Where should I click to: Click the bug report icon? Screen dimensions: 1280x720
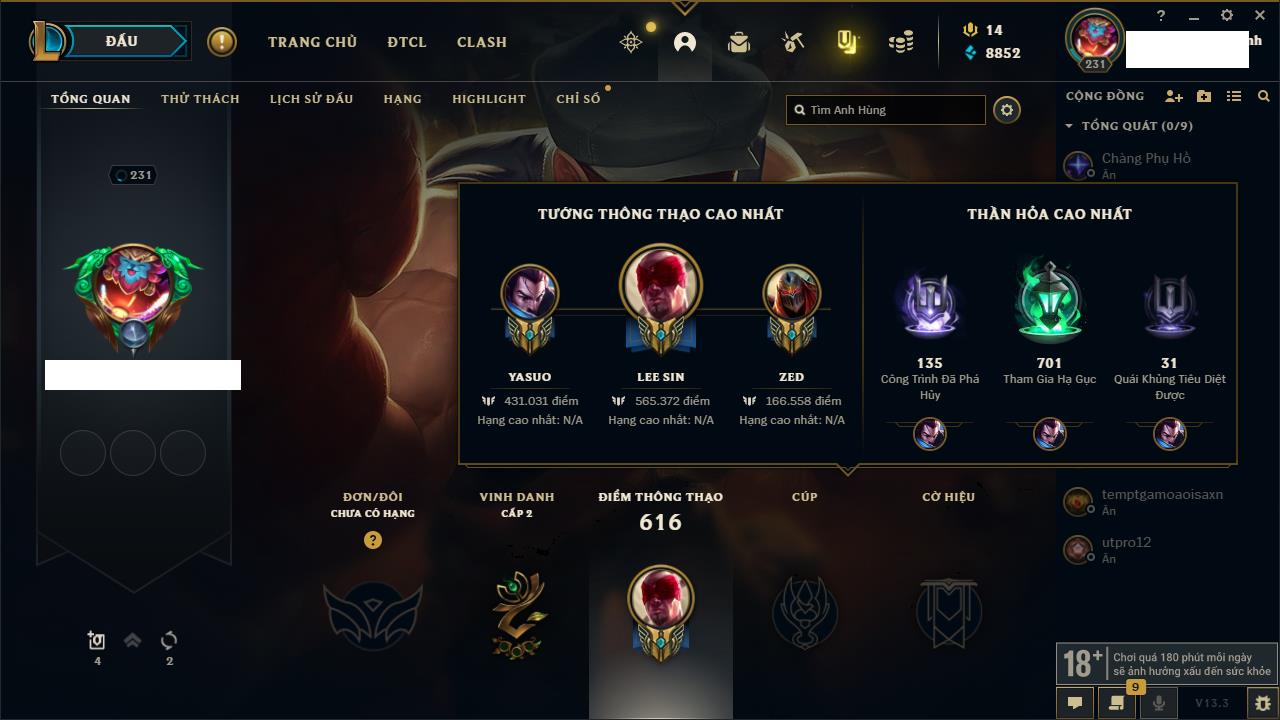pos(1262,703)
